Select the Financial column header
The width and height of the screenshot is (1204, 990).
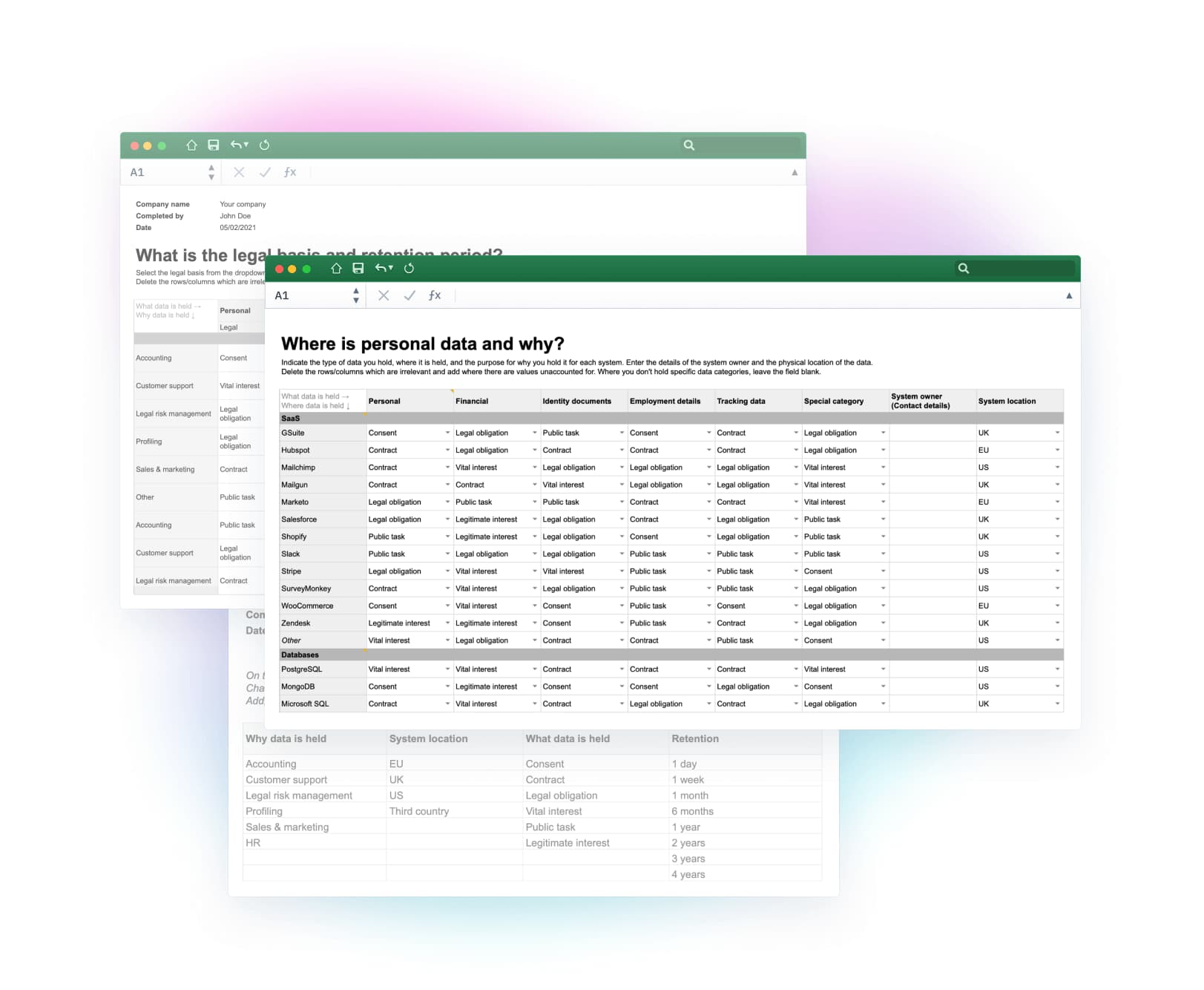tap(497, 401)
